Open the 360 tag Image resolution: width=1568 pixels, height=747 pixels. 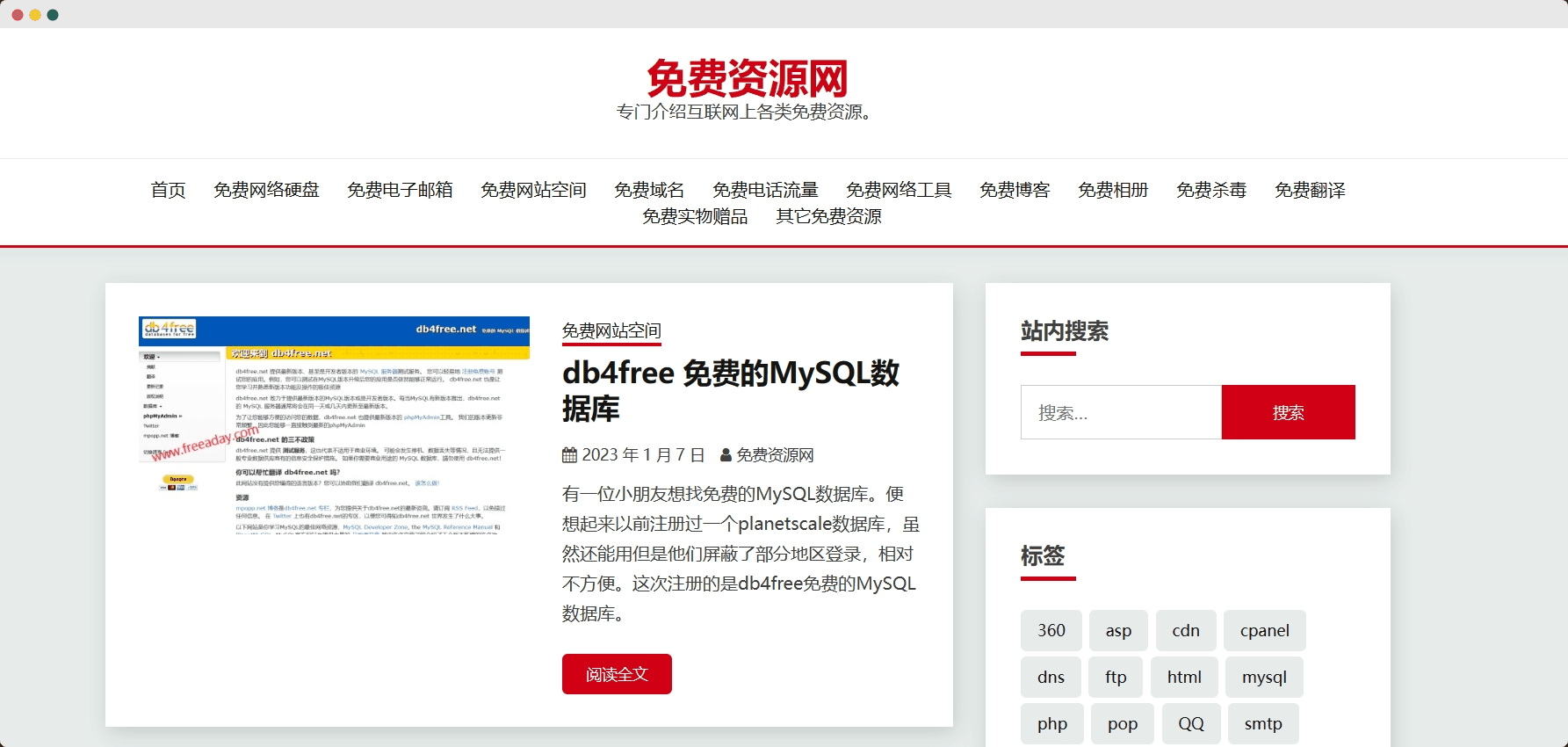pyautogui.click(x=1051, y=630)
